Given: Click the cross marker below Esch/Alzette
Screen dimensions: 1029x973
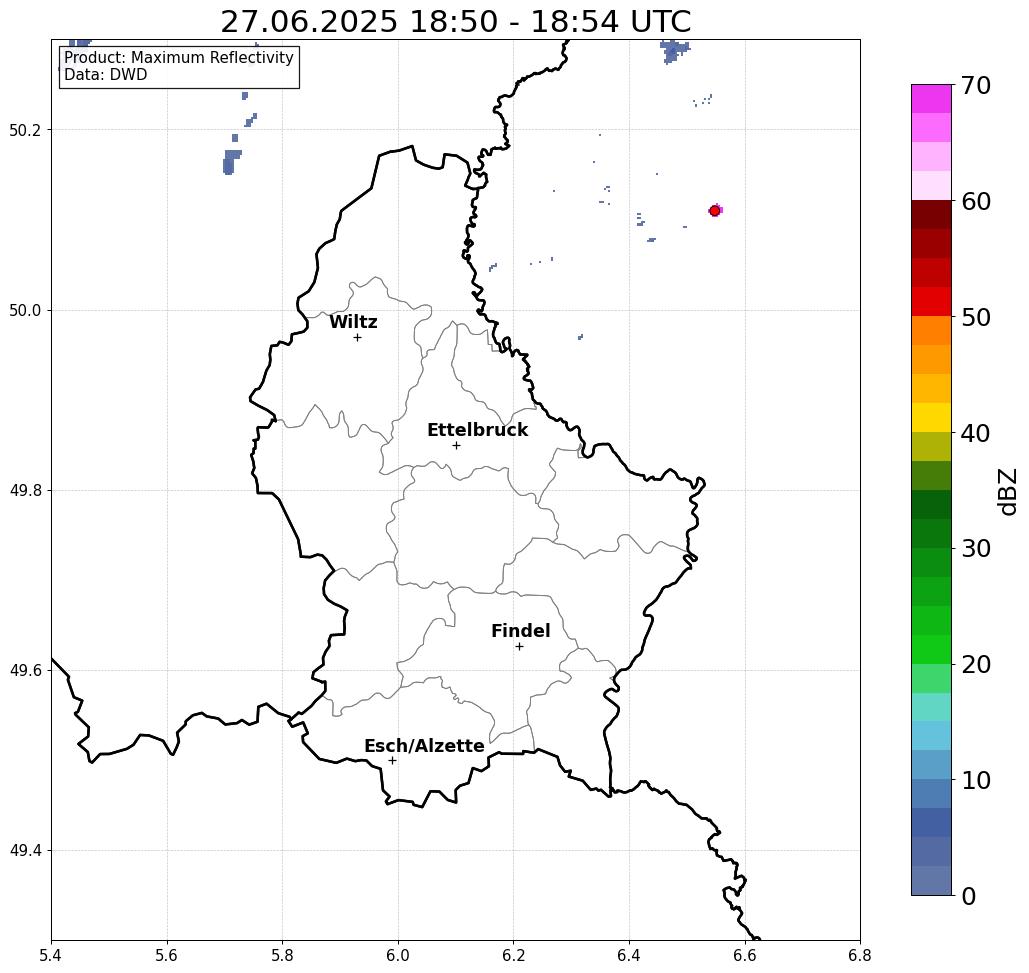Looking at the screenshot, I should [x=392, y=761].
